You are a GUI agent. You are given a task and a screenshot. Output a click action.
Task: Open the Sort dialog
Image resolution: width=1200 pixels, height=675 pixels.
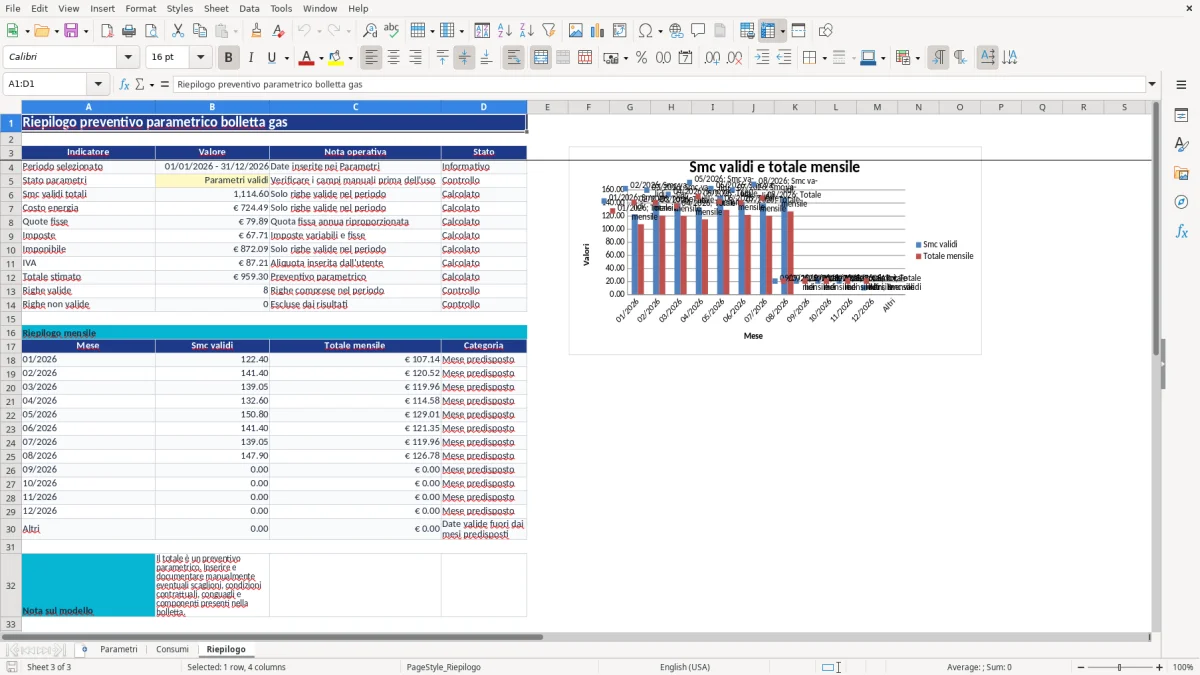[x=482, y=31]
